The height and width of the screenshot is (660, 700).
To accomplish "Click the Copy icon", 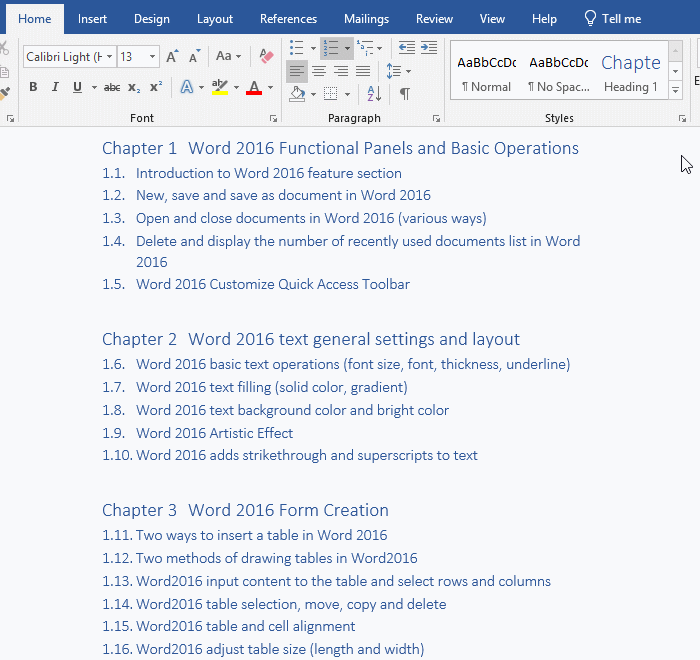I will click(x=4, y=71).
